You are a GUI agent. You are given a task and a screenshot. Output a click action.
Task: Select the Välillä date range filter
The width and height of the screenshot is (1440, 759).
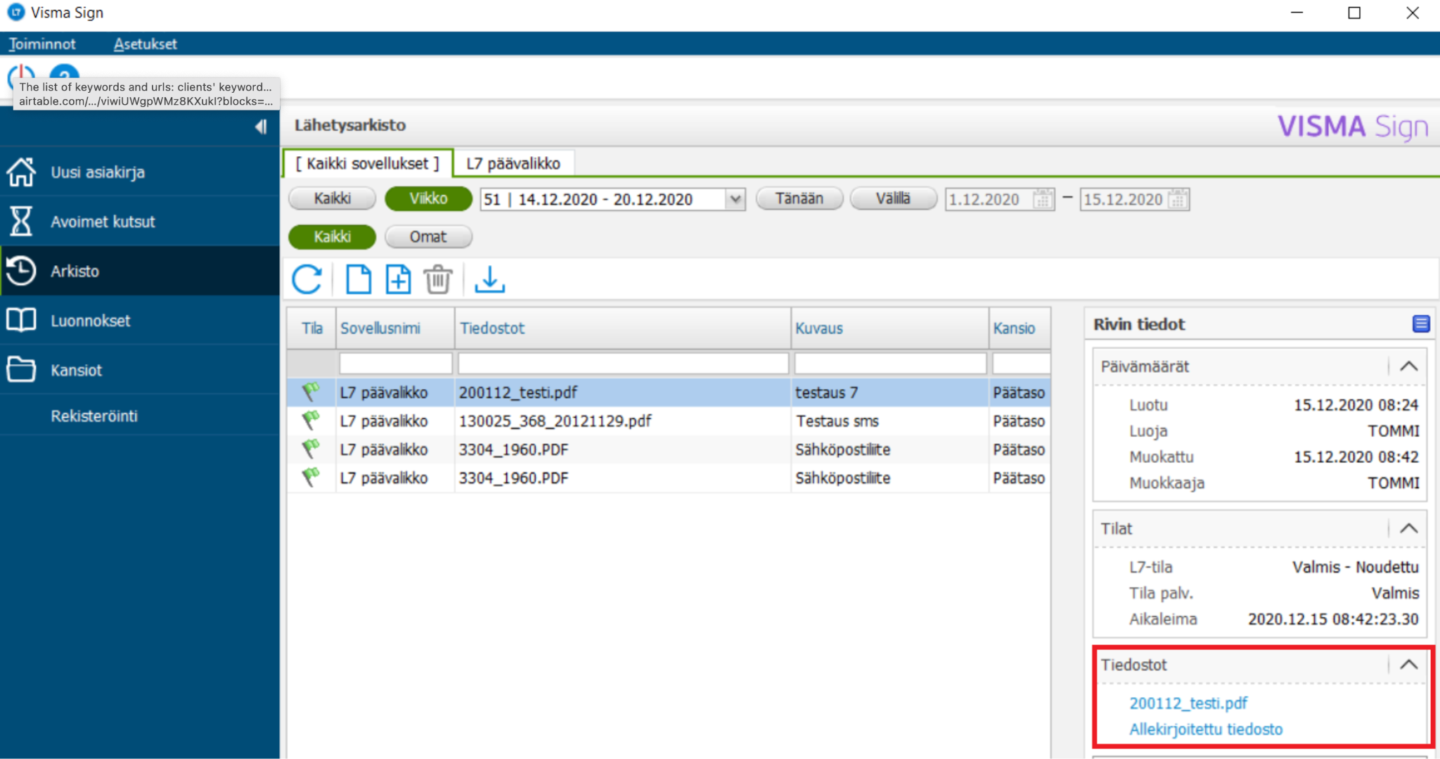click(x=893, y=199)
